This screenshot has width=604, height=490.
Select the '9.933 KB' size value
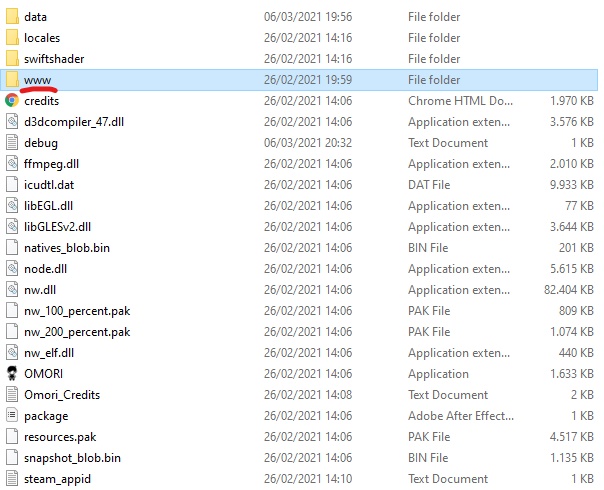point(572,185)
